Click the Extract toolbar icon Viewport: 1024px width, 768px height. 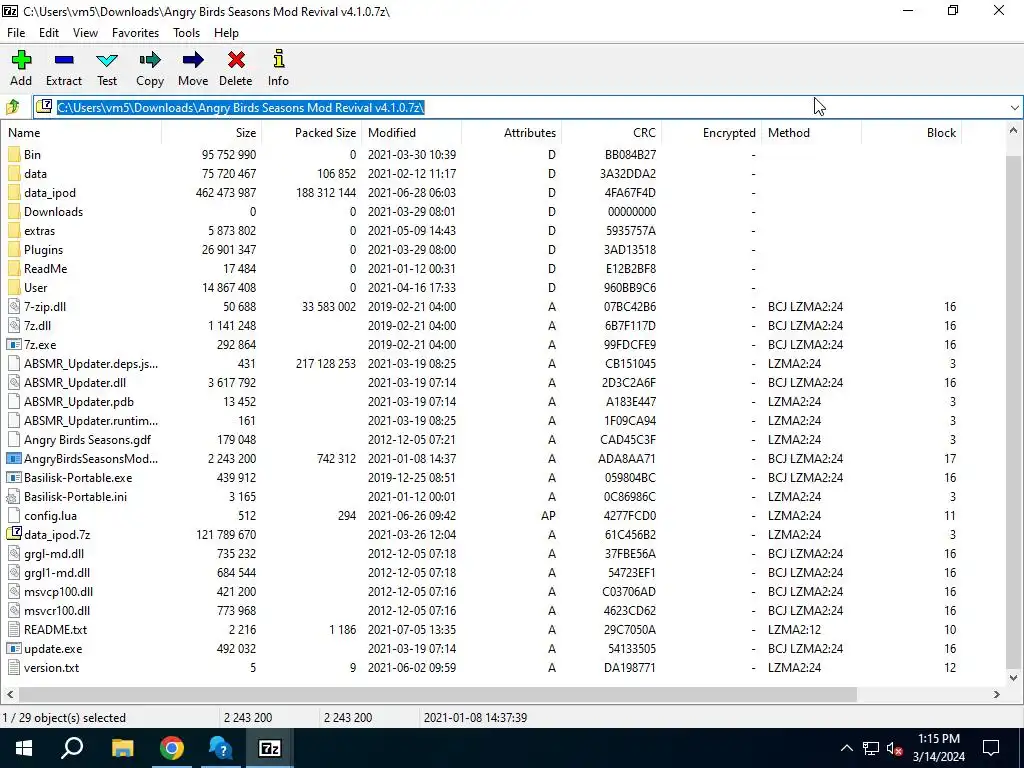click(x=64, y=60)
